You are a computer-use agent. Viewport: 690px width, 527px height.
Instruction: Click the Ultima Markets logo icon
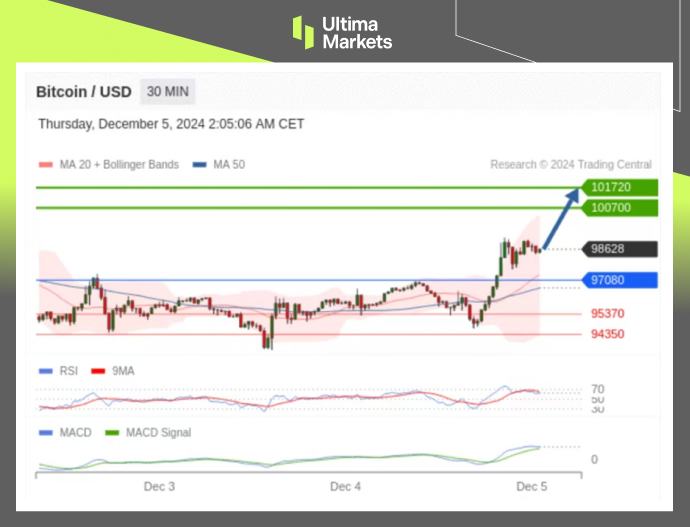point(303,31)
